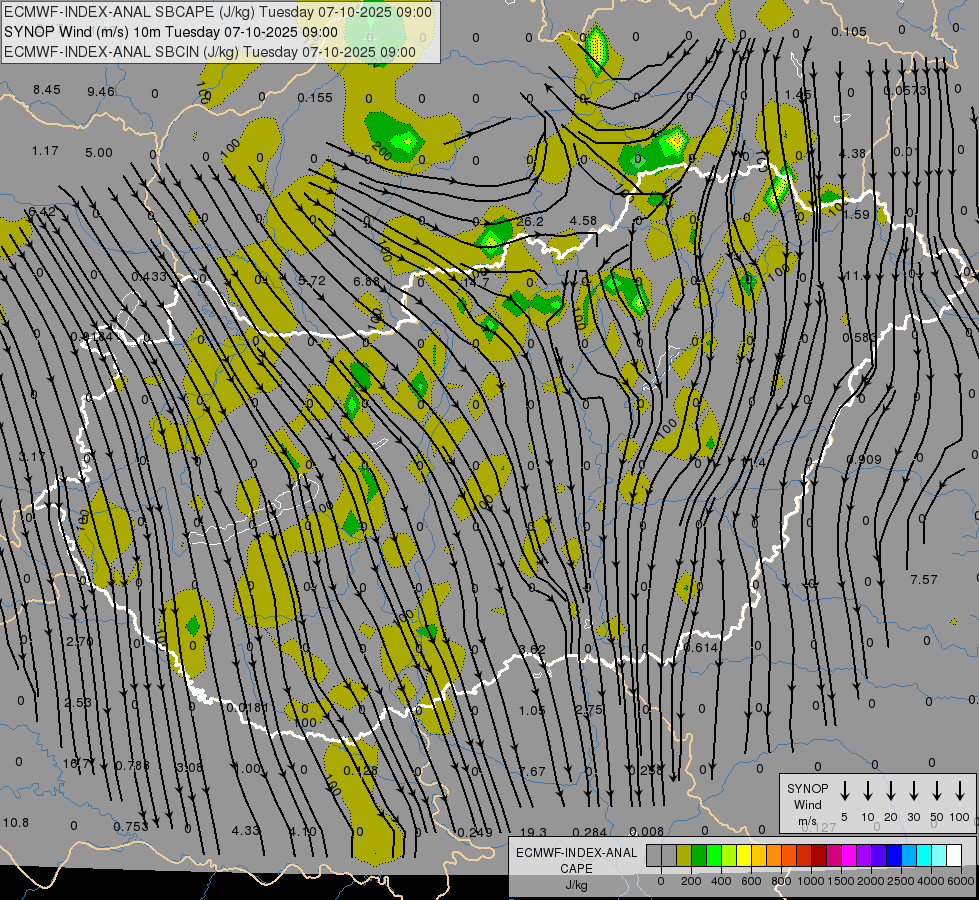Choose the 100 m/s wind arrow symbol

tap(960, 791)
